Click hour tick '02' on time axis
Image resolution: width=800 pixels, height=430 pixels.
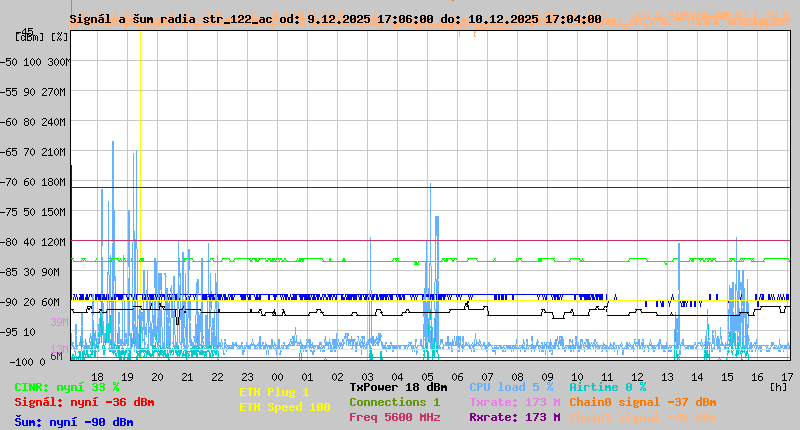tap(337, 377)
